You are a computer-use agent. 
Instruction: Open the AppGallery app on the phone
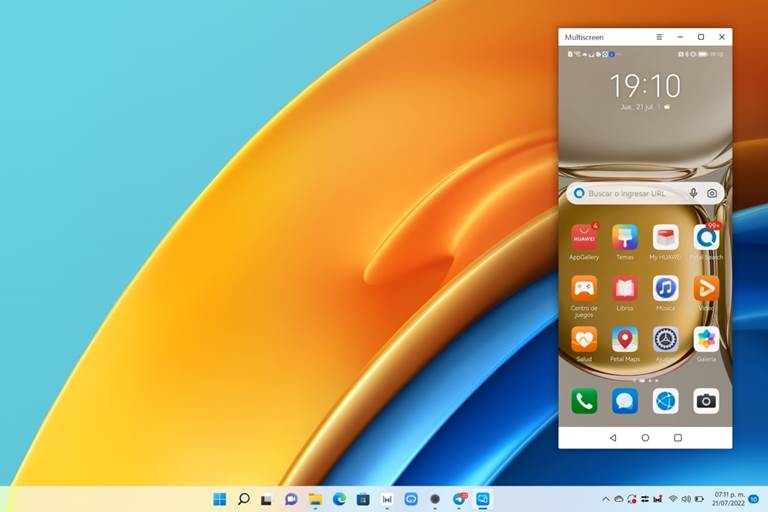coord(584,238)
